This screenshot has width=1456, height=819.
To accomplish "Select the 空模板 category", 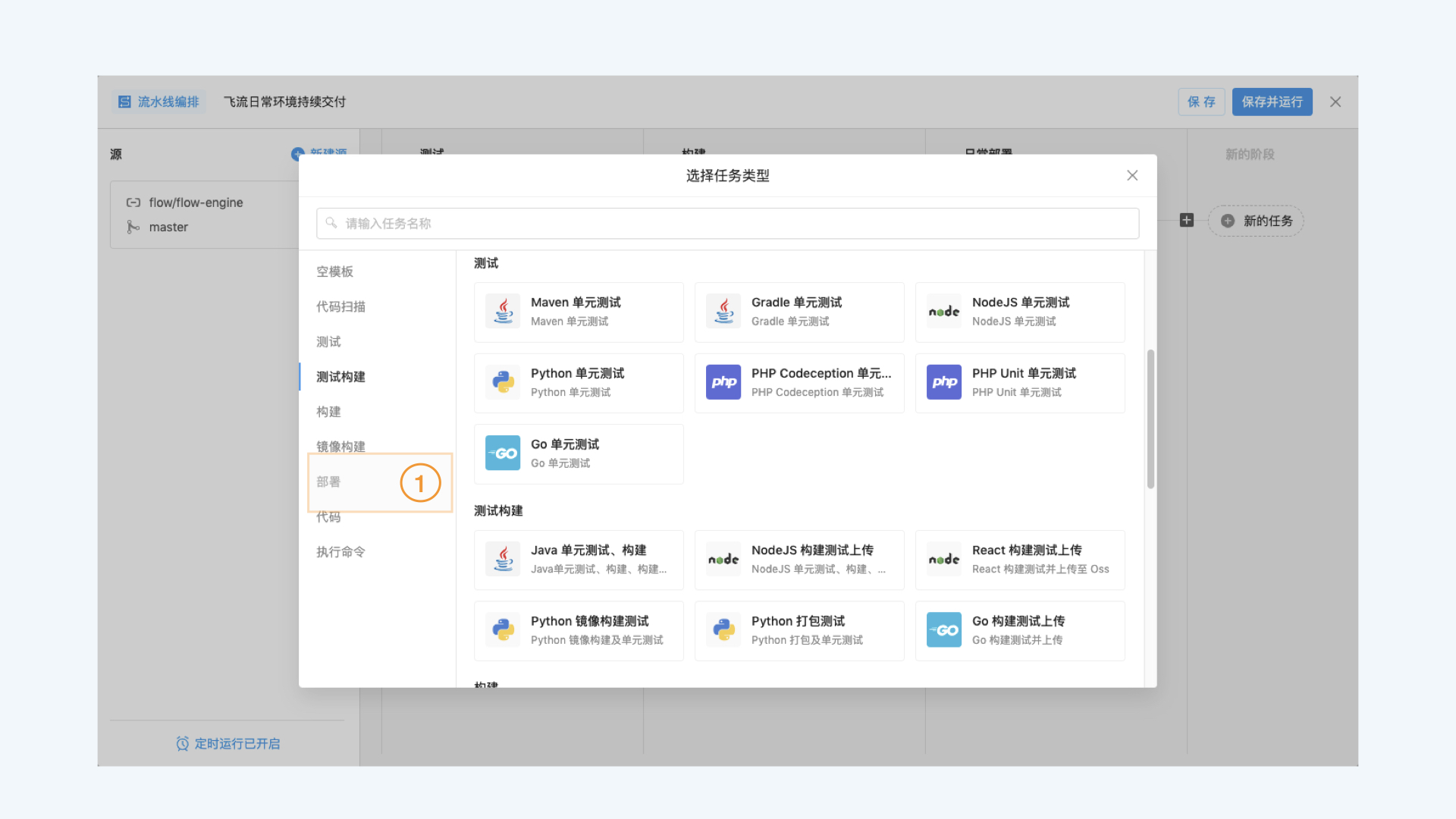I will click(x=334, y=271).
